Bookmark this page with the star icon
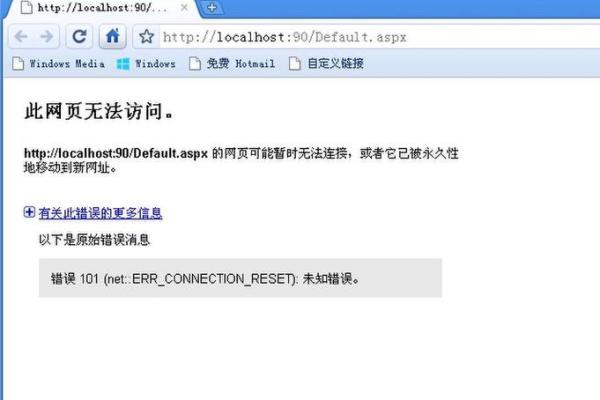Screen dimensions: 600x400 pyautogui.click(x=146, y=37)
